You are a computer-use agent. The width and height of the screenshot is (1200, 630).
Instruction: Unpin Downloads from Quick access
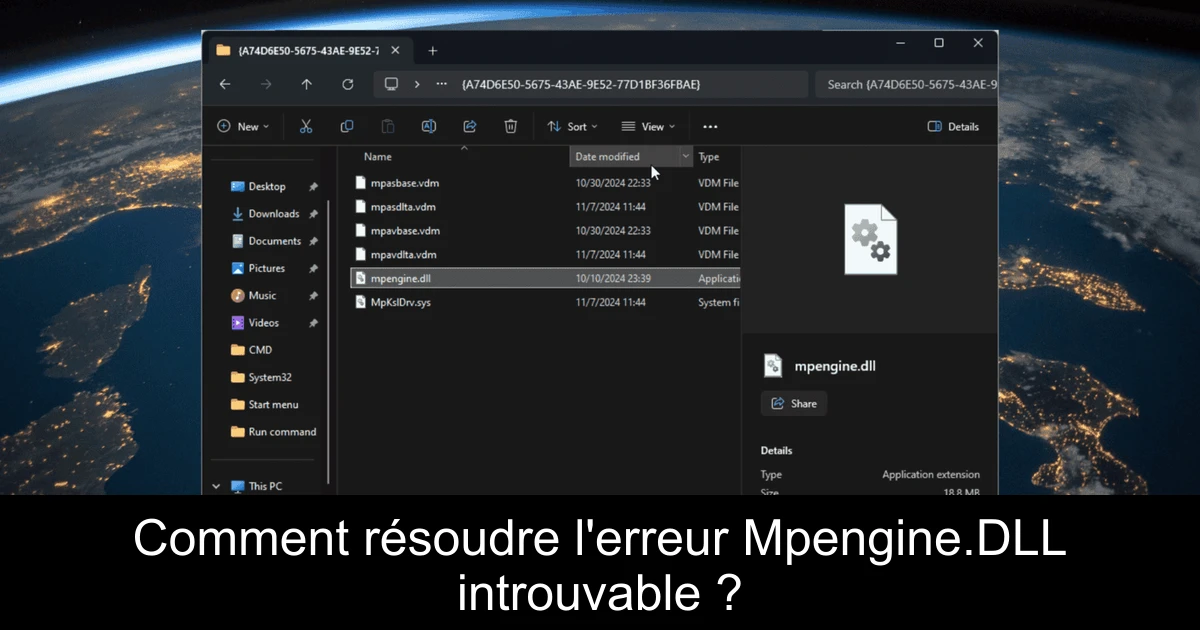click(313, 213)
